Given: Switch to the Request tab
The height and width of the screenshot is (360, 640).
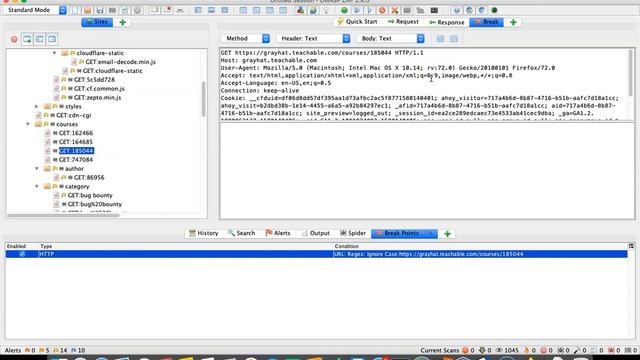Looking at the screenshot, I should (403, 22).
